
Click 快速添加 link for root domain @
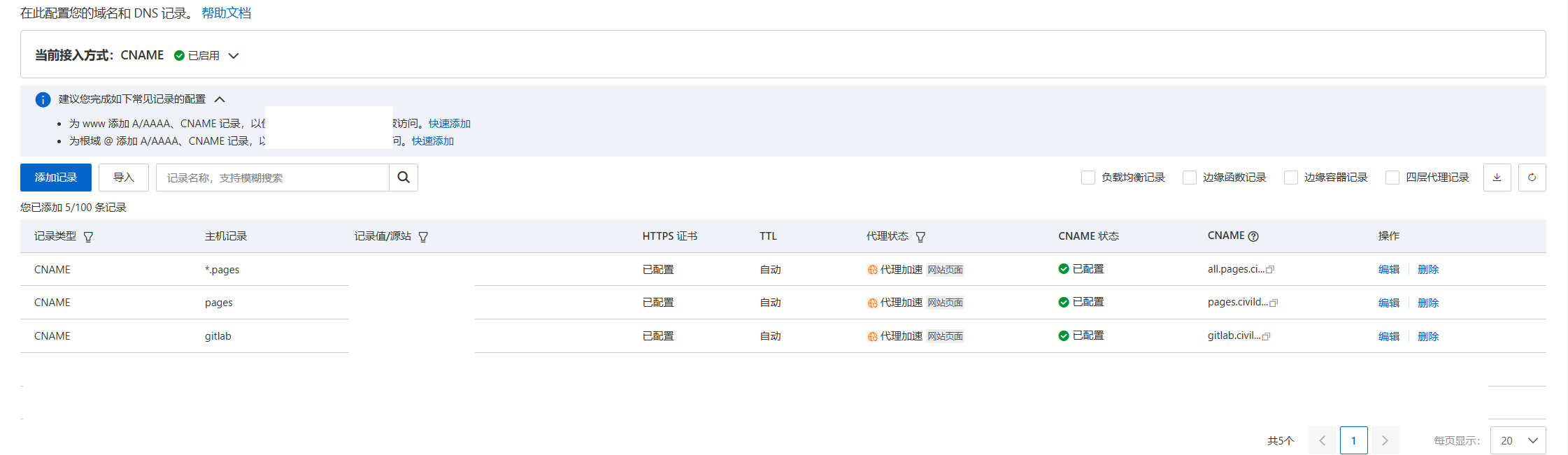point(433,141)
